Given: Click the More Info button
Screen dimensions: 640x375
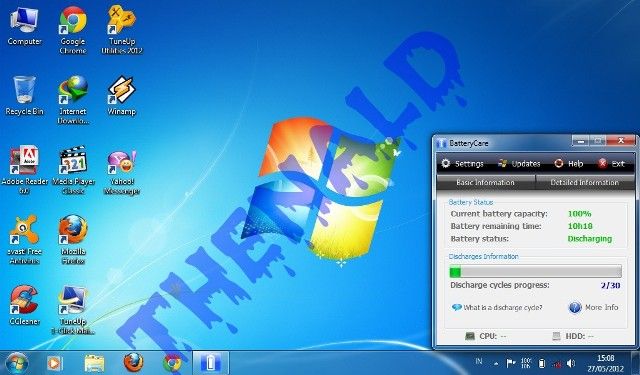Looking at the screenshot, I should point(593,307).
